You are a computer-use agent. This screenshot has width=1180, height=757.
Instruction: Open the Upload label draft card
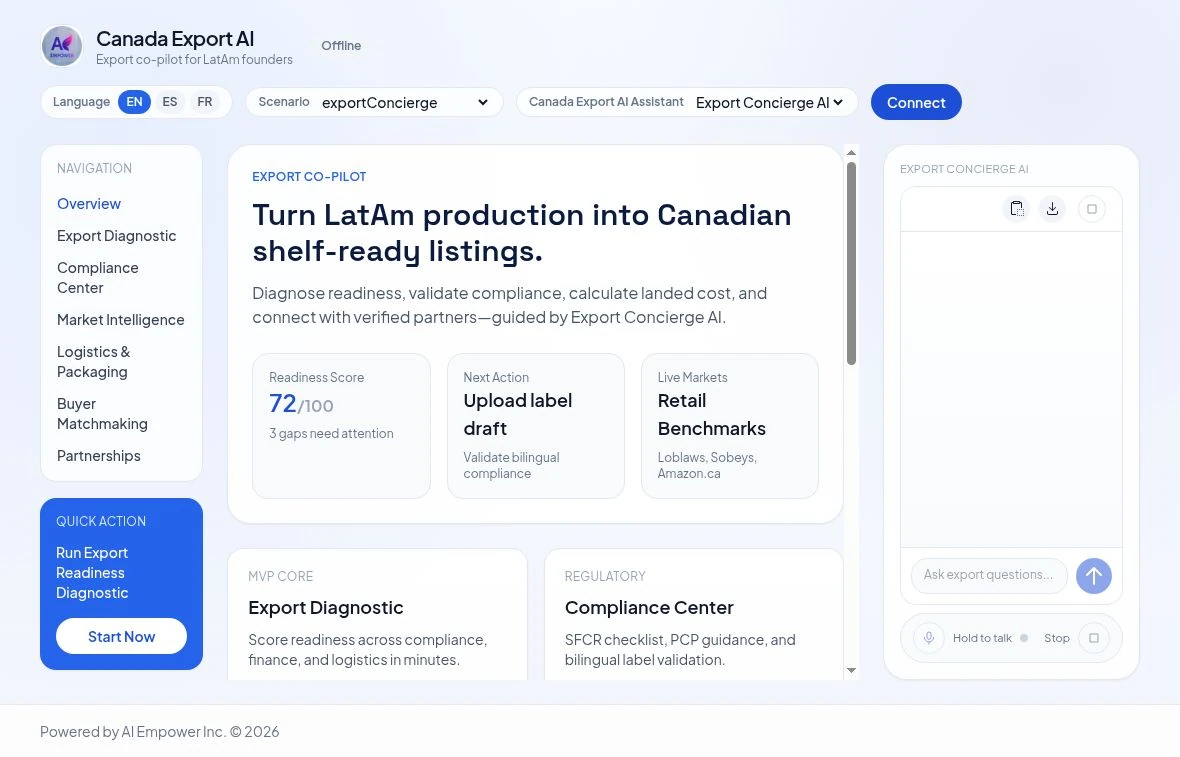click(536, 426)
